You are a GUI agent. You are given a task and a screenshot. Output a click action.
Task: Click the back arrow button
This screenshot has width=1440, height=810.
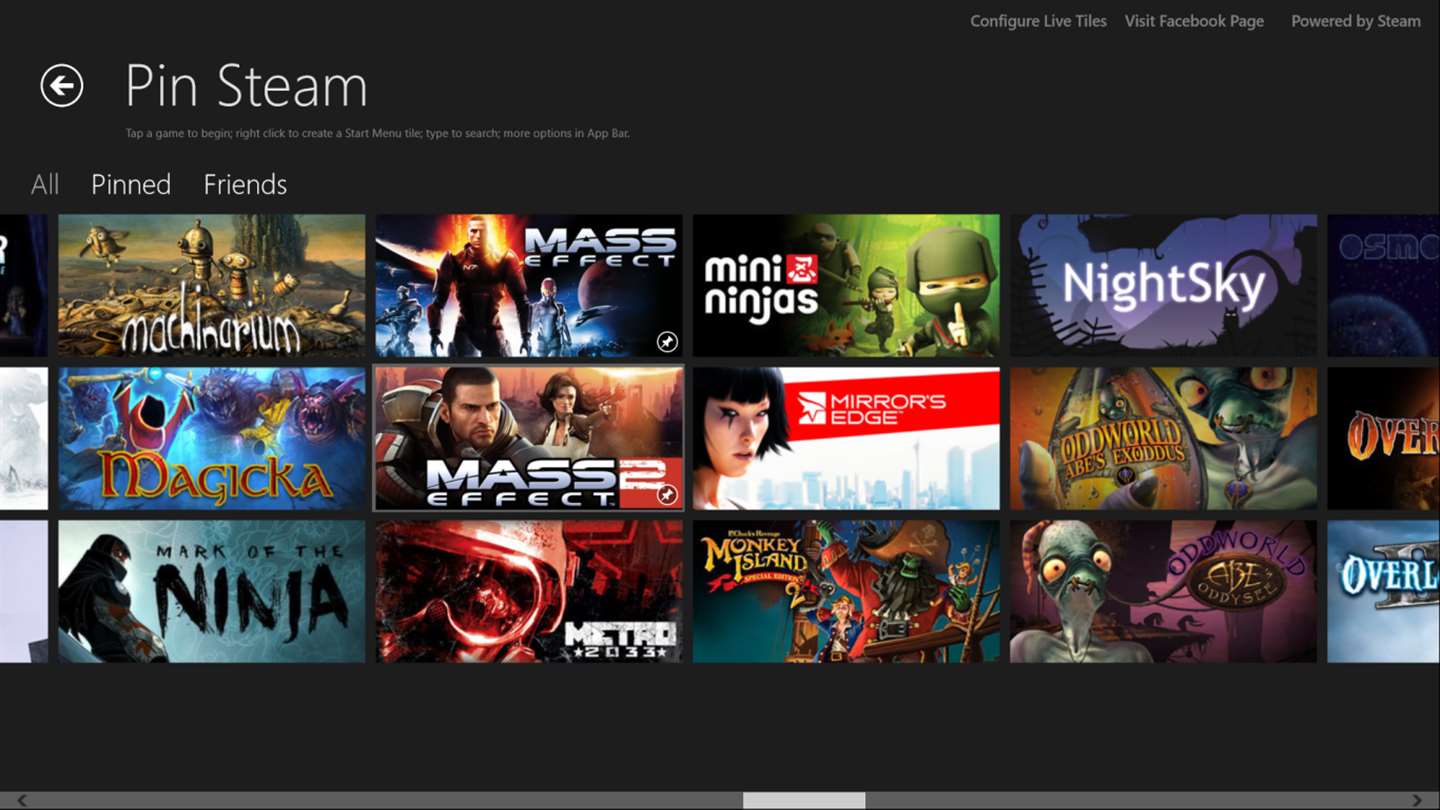62,86
